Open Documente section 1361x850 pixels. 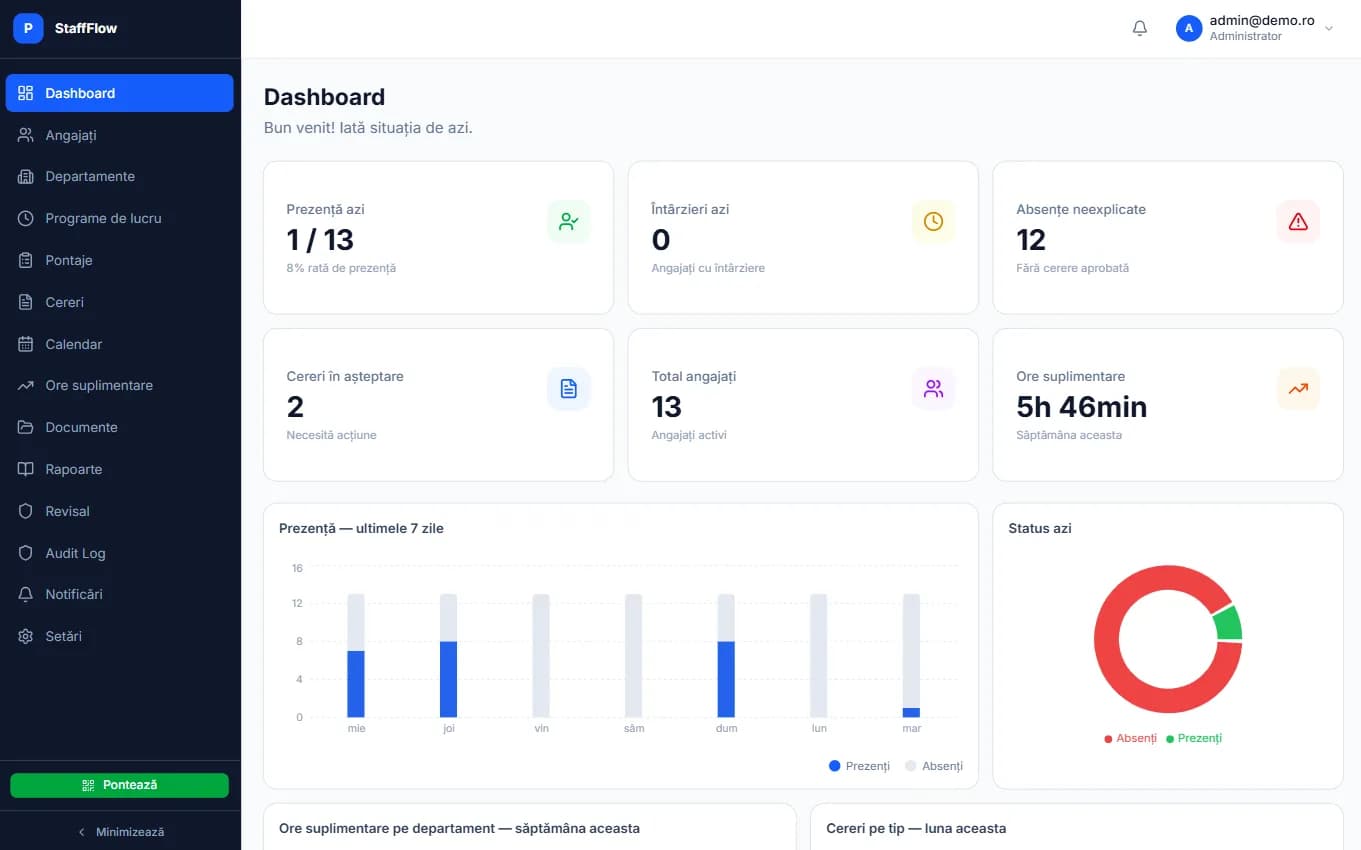point(120,427)
